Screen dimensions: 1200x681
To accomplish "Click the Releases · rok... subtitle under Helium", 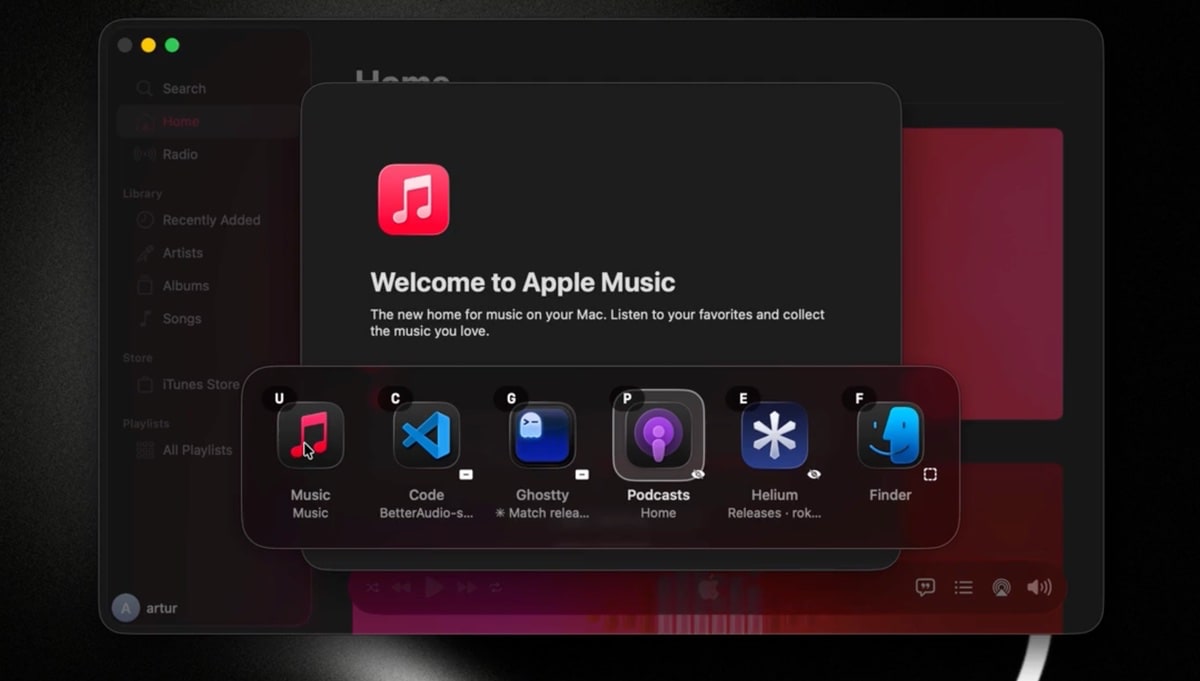I will (x=774, y=513).
